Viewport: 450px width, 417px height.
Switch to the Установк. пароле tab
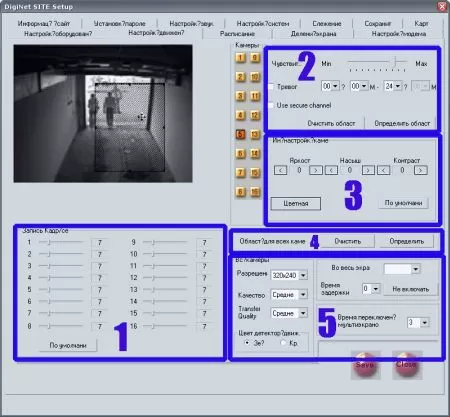tap(119, 23)
